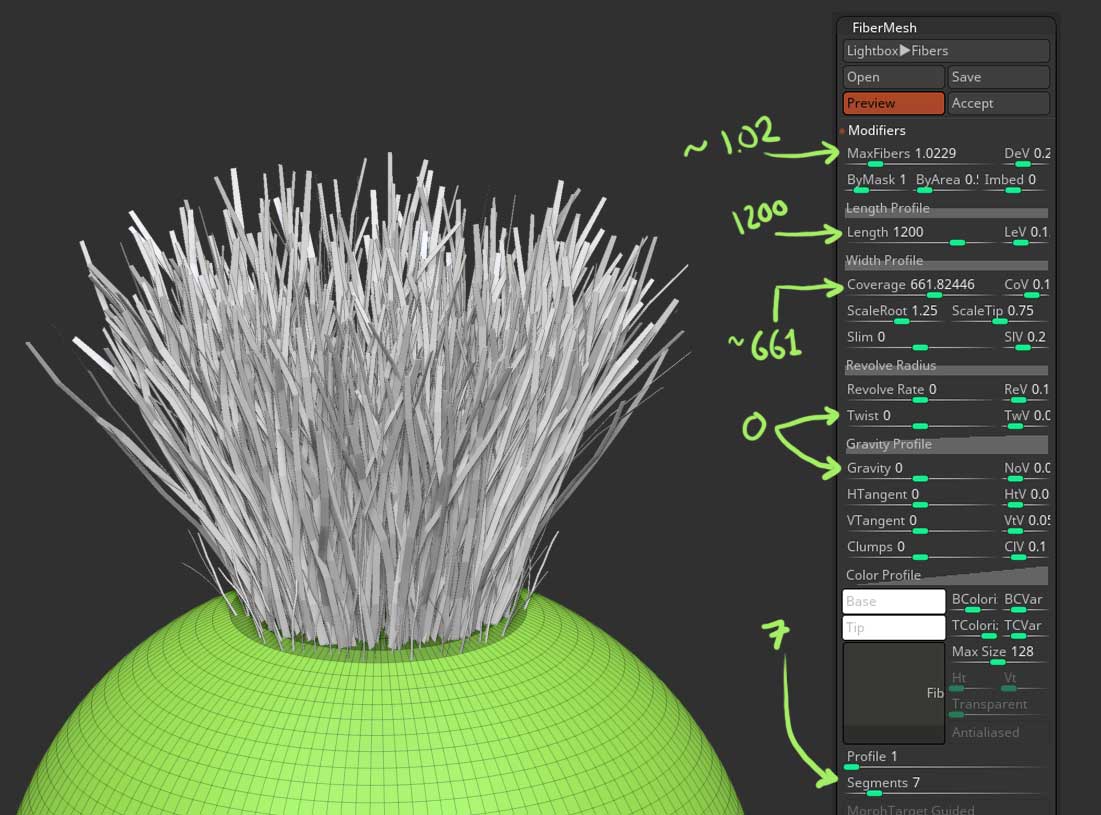Pick the Tip fiber color swatch
This screenshot has height=815, width=1101.
pyautogui.click(x=893, y=628)
